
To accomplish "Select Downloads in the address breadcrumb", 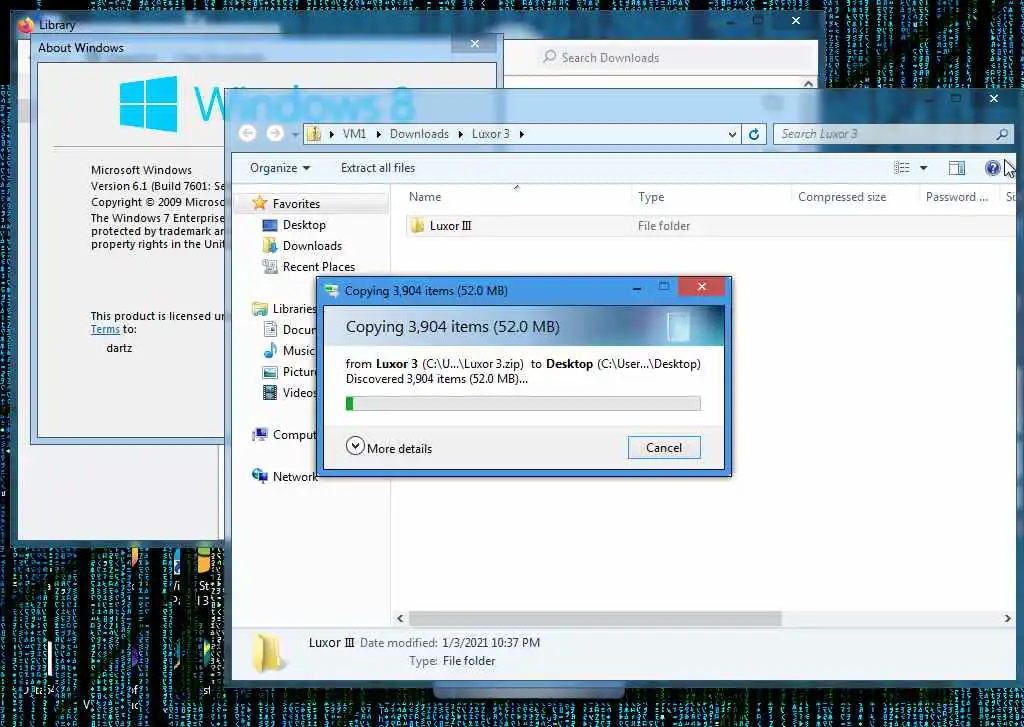I will point(419,133).
